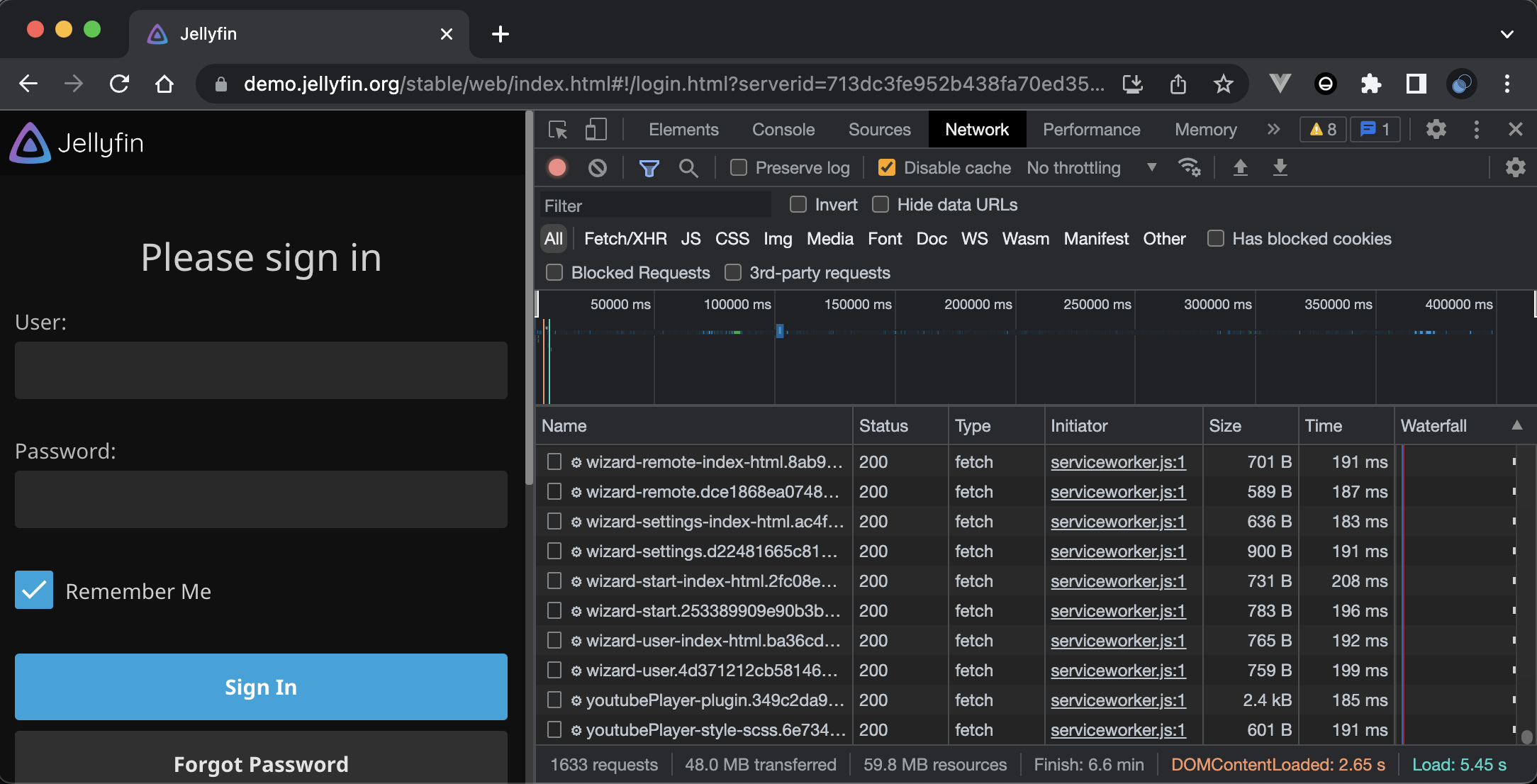
Task: Open the Performance panel
Action: click(1091, 130)
